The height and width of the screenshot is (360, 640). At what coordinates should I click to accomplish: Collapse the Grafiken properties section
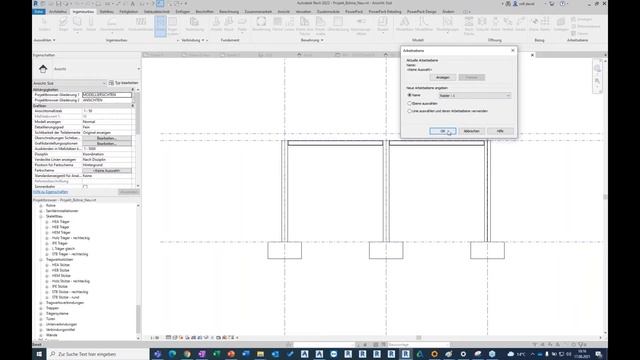click(133, 106)
